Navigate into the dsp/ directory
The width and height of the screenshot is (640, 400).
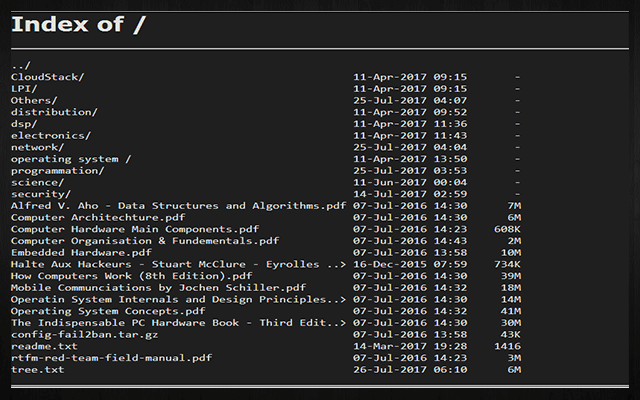click(24, 123)
